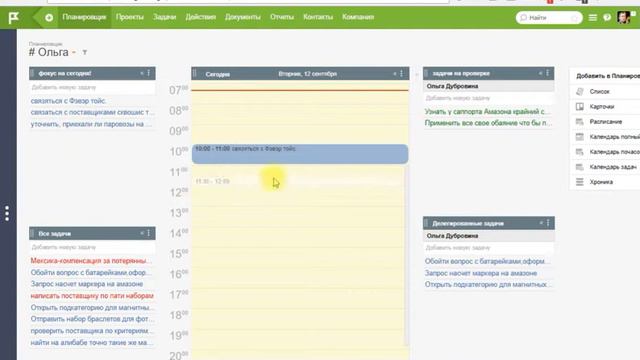Collapse the Задачи на проверке panel arrow
The height and width of the screenshot is (360, 640).
point(541,73)
